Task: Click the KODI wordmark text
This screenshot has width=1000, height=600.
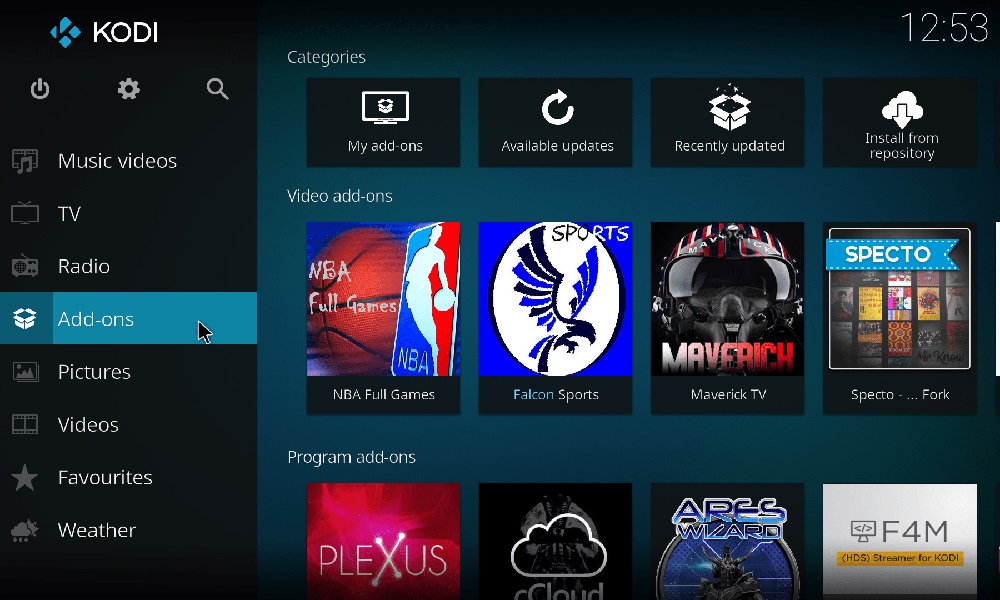Action: click(126, 32)
